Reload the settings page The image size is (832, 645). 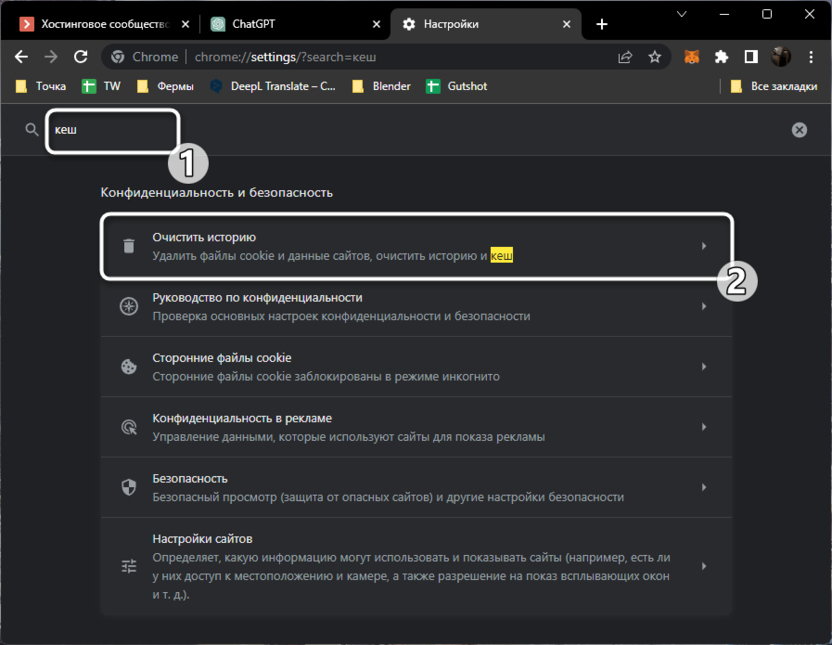point(81,57)
